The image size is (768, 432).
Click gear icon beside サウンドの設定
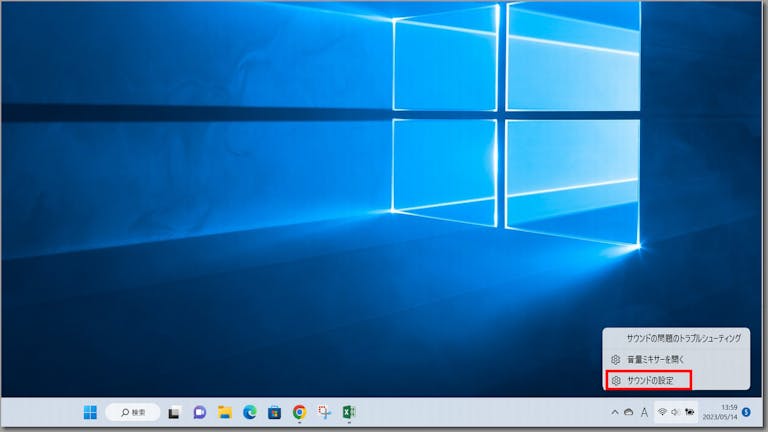pos(616,380)
